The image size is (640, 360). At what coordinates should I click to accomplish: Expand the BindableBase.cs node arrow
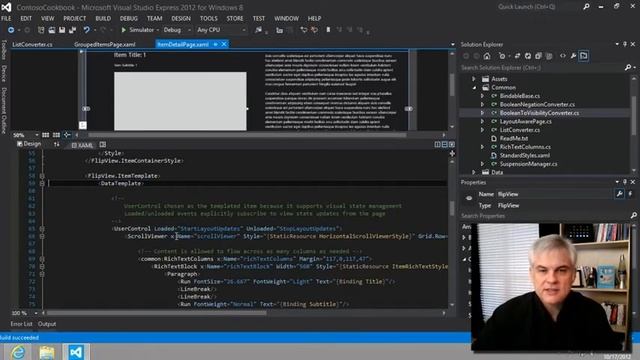(x=482, y=96)
